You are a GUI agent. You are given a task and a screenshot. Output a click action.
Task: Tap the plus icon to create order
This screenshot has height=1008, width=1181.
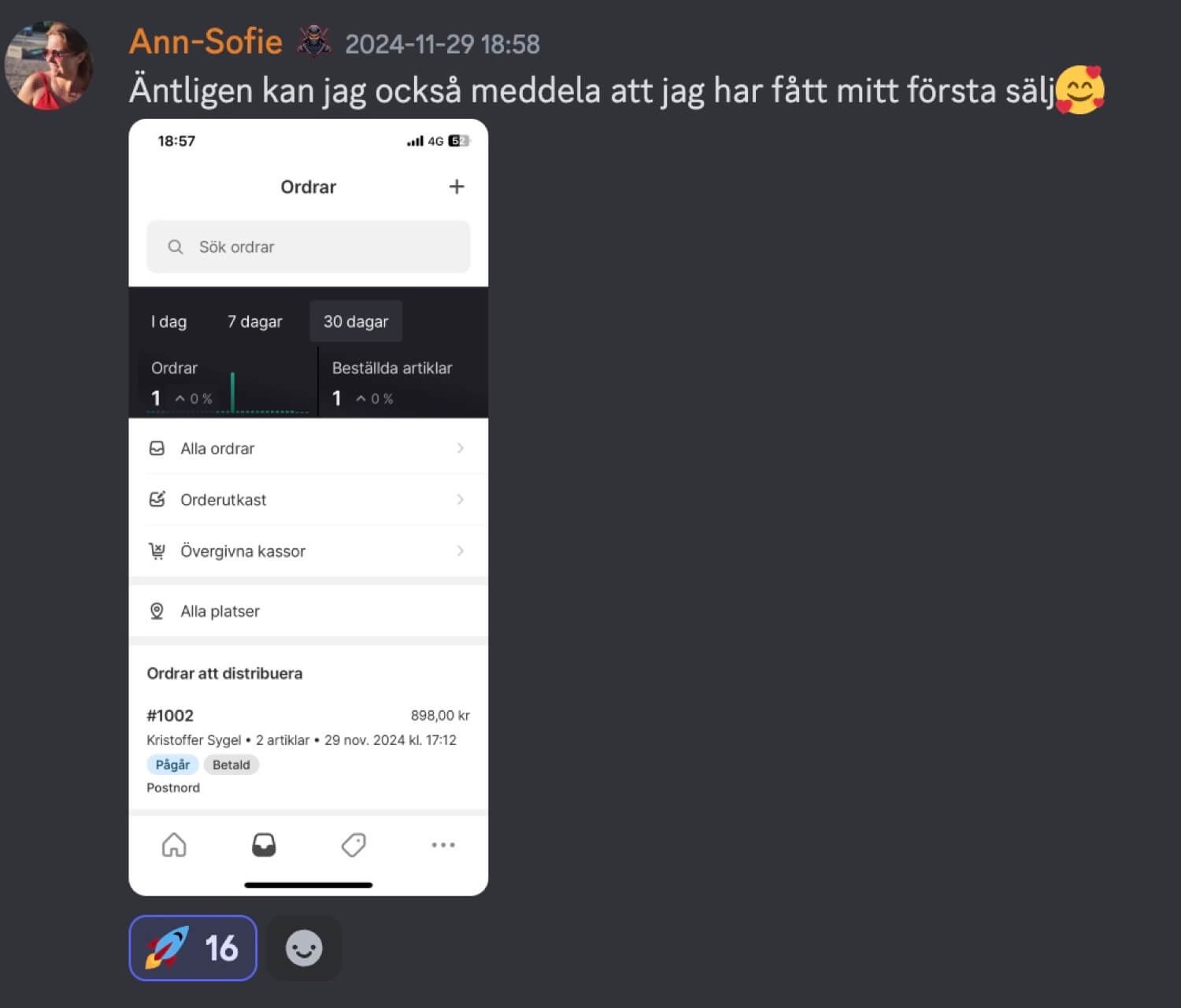click(457, 187)
